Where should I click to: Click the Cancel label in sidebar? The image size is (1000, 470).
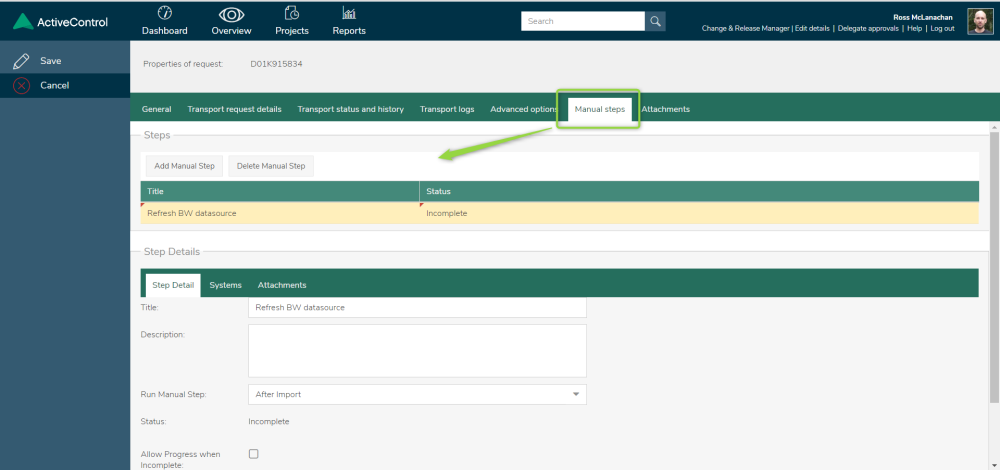[55, 85]
